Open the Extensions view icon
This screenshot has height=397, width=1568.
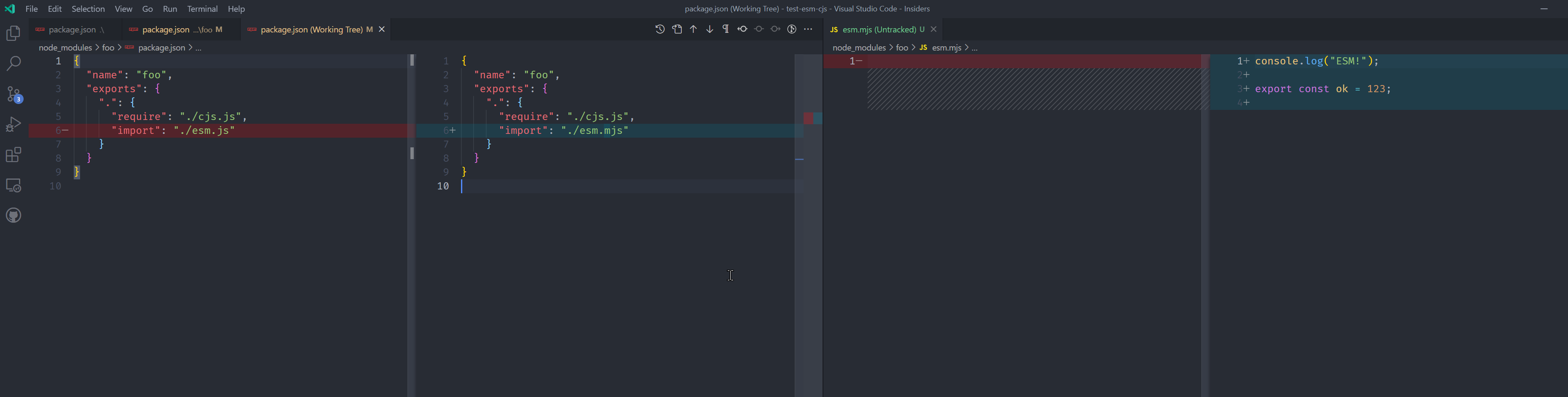(x=13, y=155)
